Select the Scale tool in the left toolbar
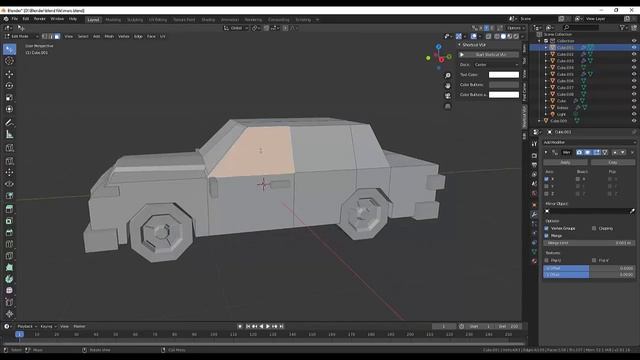 [x=9, y=98]
